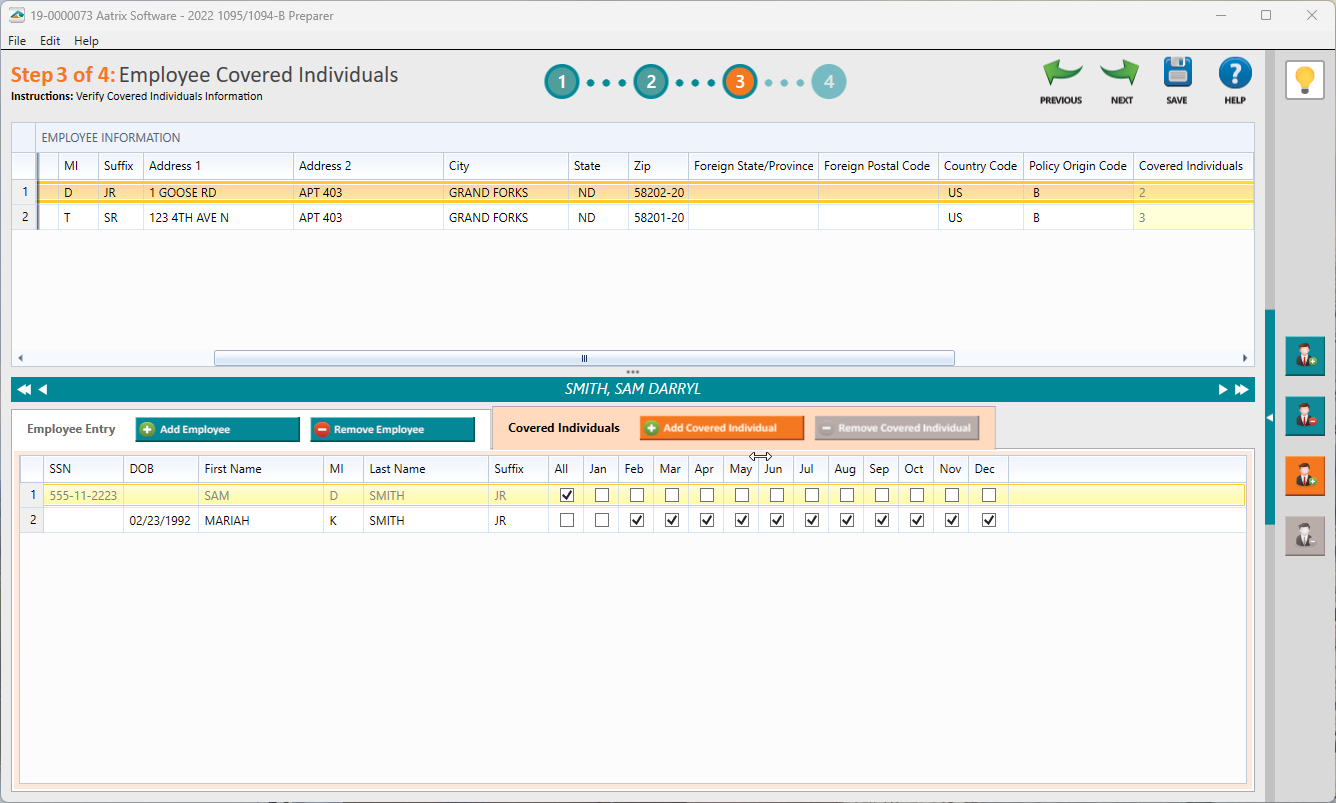Open the File menu
The image size is (1336, 803).
point(16,41)
